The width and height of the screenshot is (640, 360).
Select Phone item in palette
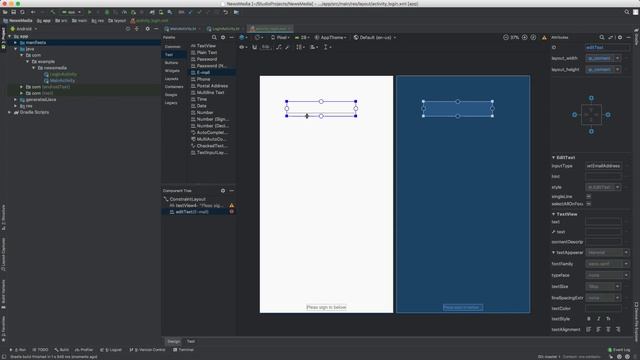click(x=204, y=79)
